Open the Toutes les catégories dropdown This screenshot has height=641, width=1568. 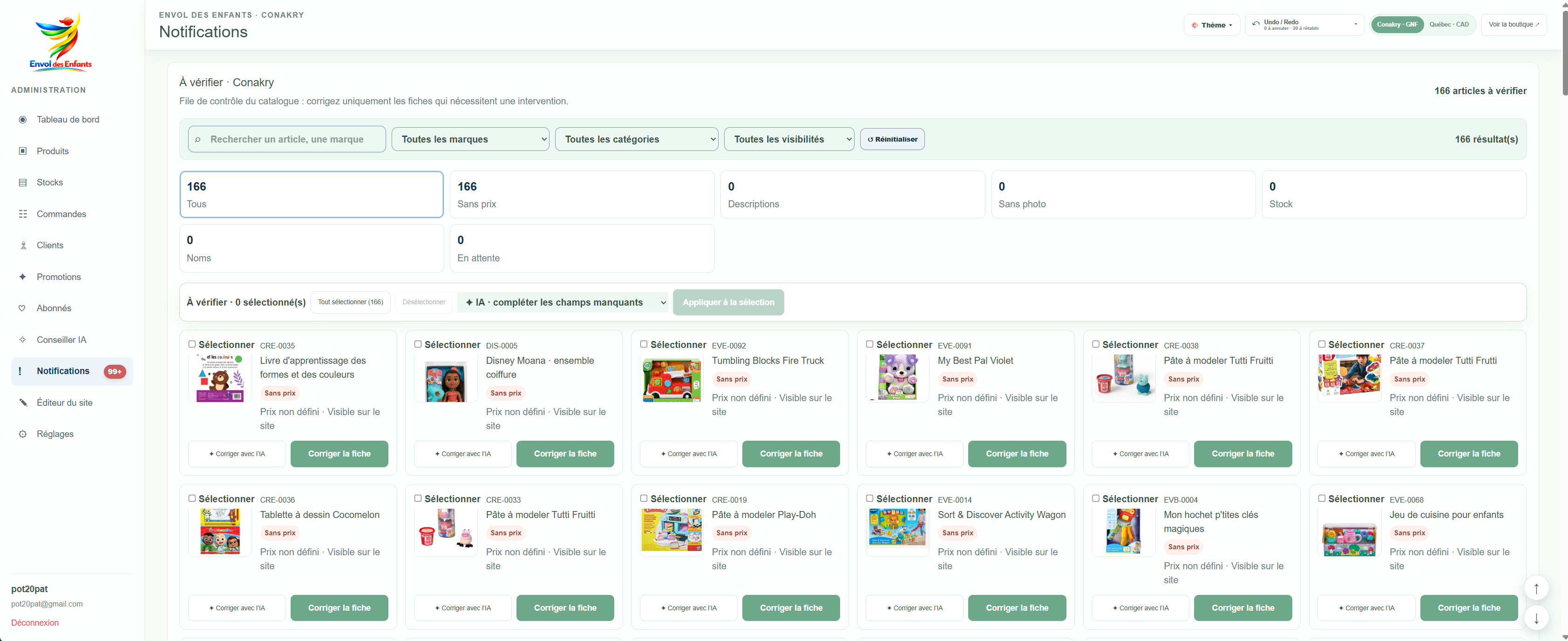coord(636,139)
